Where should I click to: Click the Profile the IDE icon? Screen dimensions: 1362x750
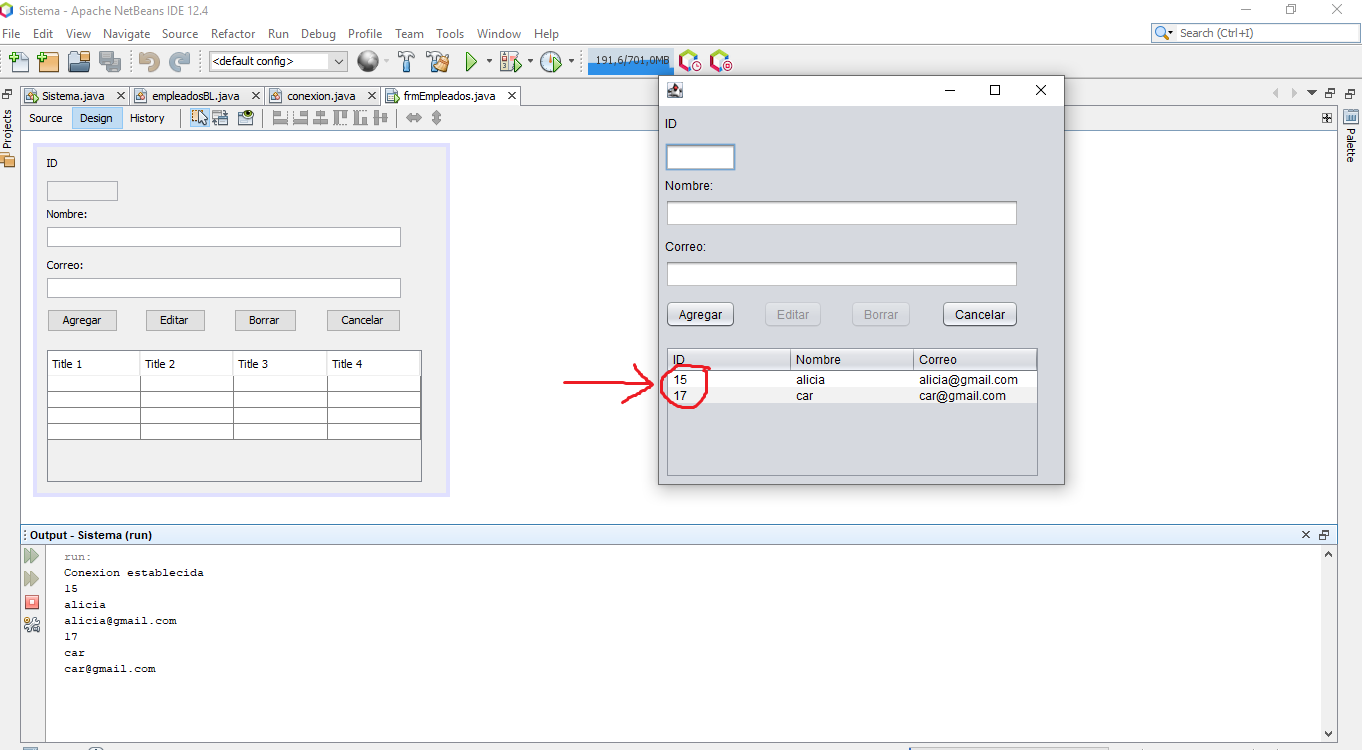click(x=690, y=62)
